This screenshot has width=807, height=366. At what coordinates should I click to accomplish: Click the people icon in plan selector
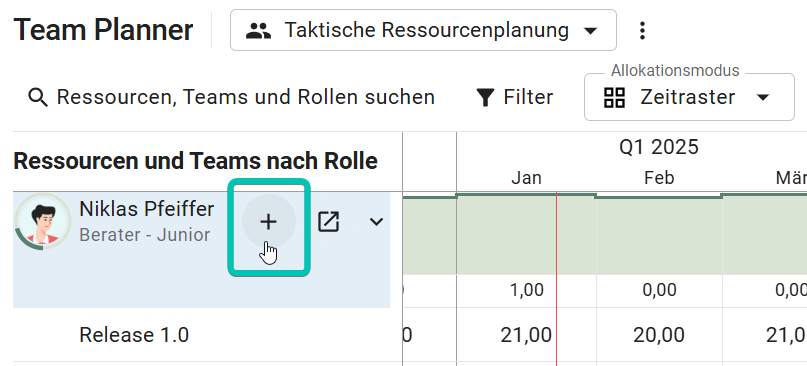[x=258, y=30]
